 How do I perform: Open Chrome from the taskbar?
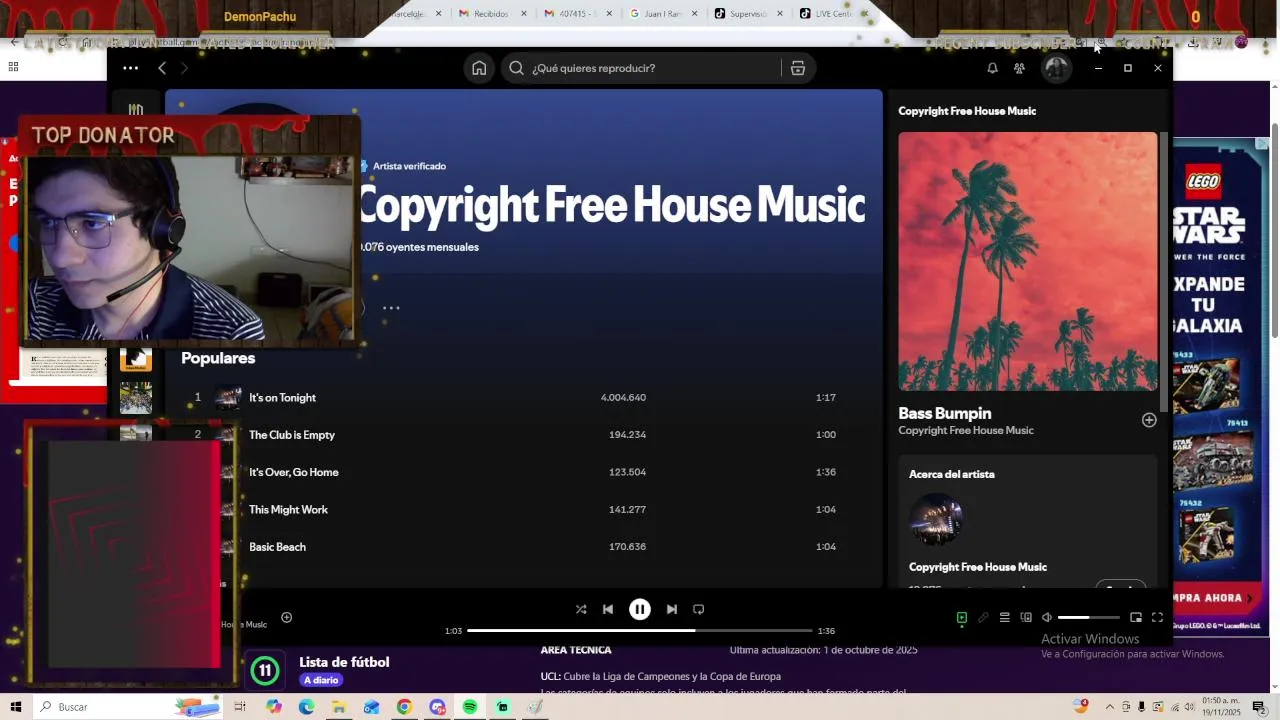(x=404, y=707)
